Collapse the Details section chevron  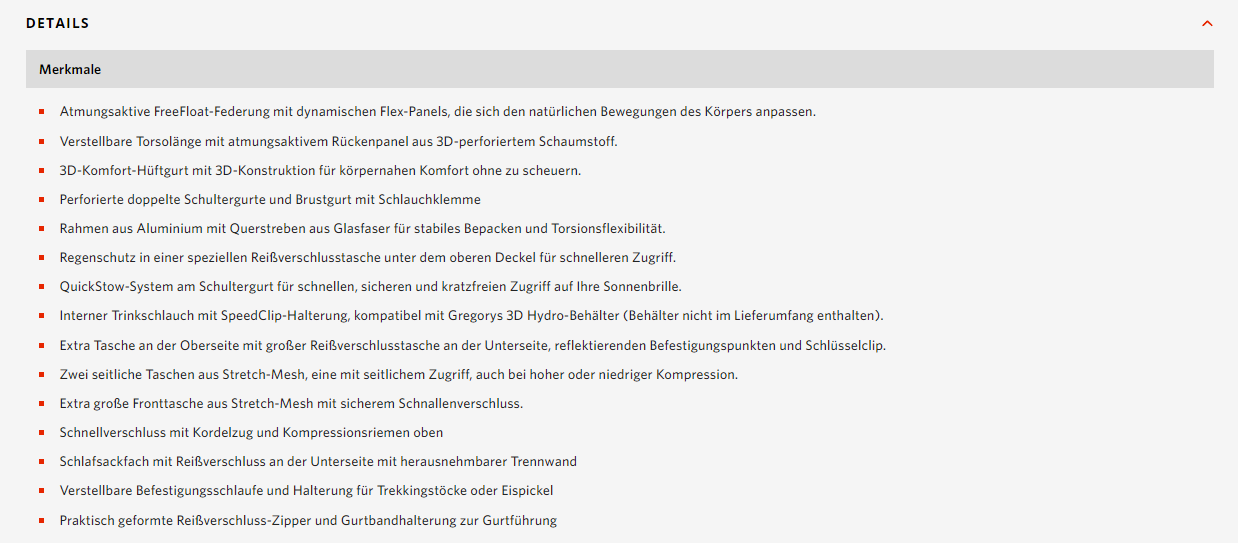tap(1207, 23)
